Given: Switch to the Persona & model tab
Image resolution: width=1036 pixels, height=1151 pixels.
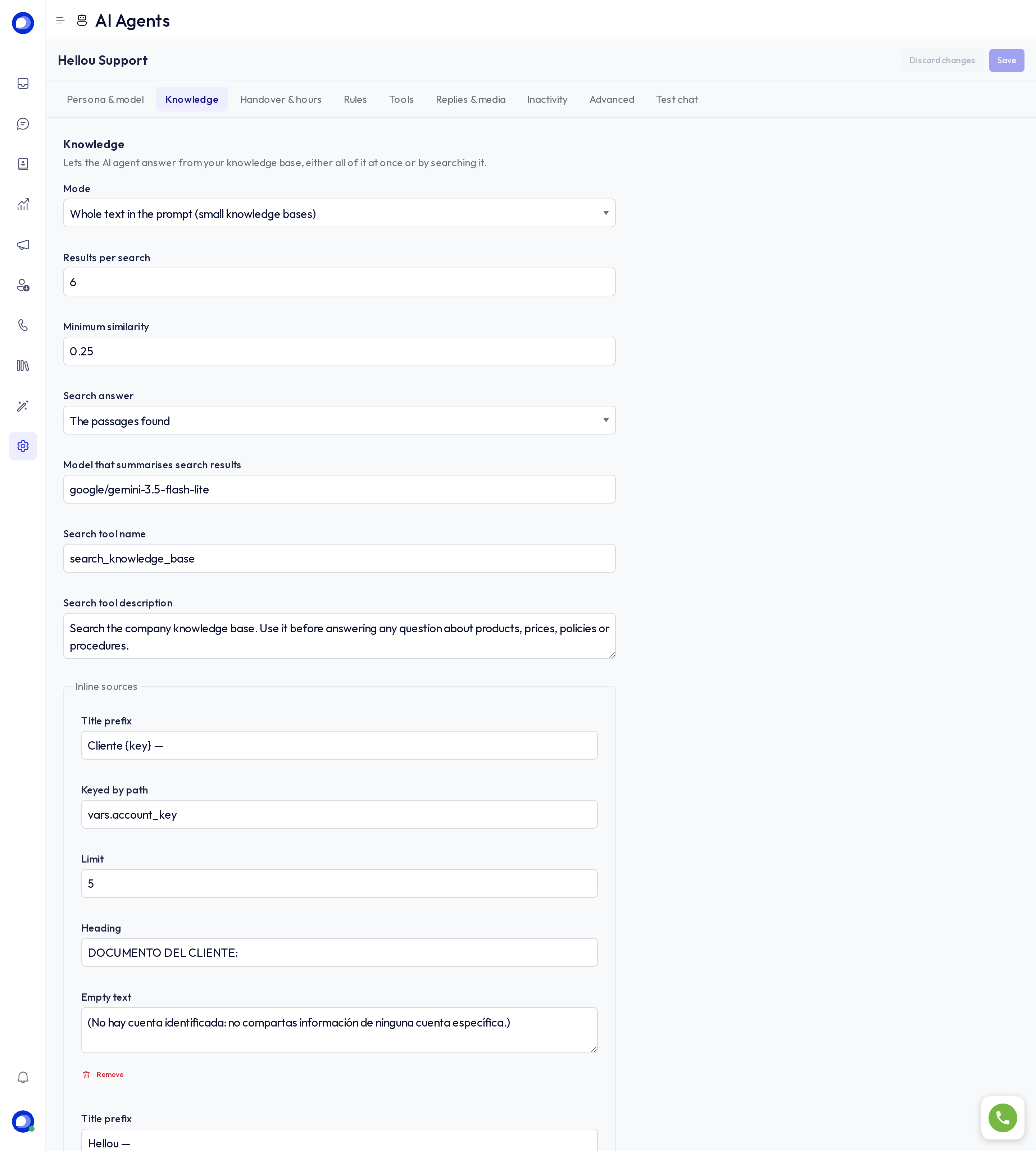Looking at the screenshot, I should [x=105, y=100].
